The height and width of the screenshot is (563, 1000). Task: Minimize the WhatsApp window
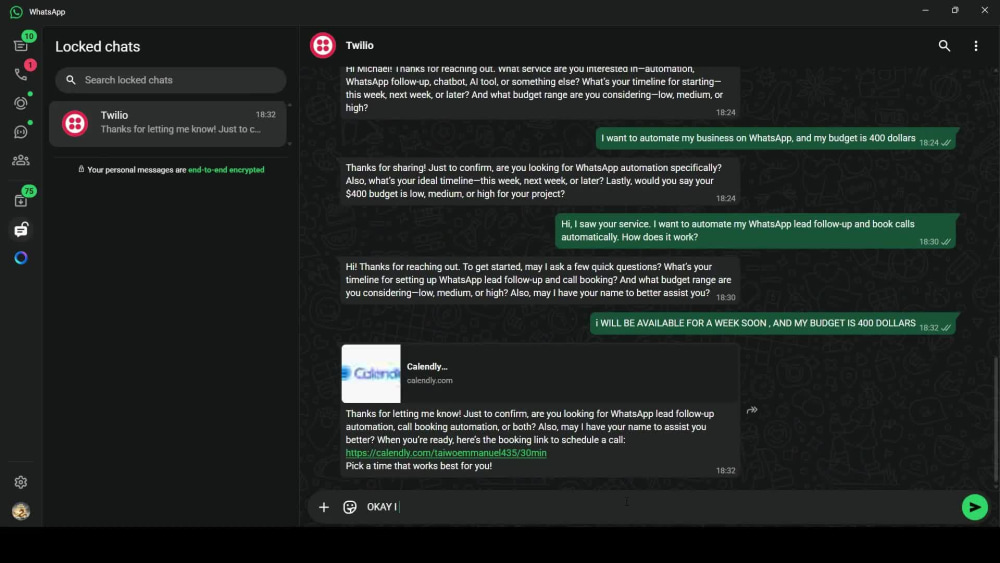click(925, 10)
